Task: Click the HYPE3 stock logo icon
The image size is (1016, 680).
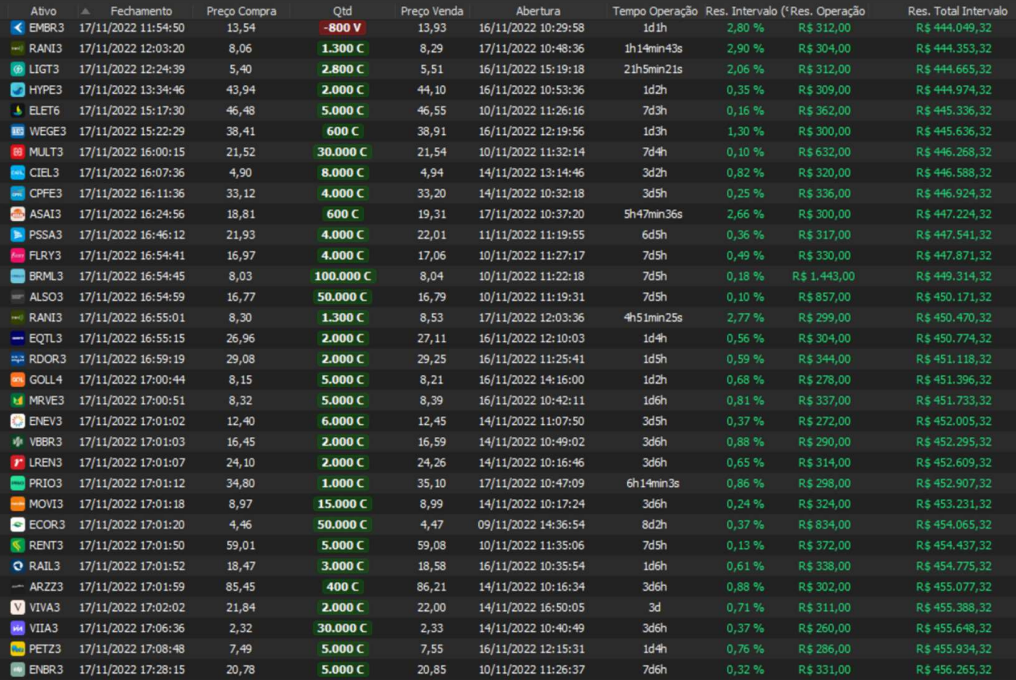Action: pyautogui.click(x=17, y=90)
